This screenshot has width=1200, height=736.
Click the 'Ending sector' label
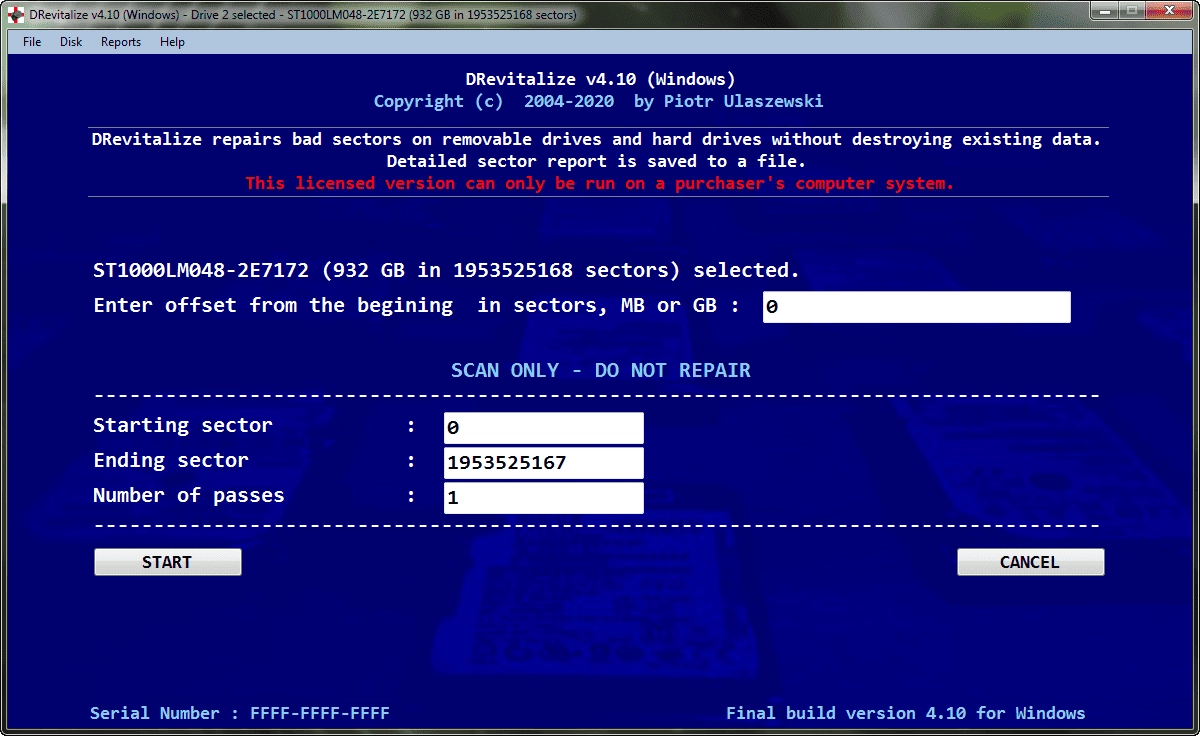tap(170, 460)
